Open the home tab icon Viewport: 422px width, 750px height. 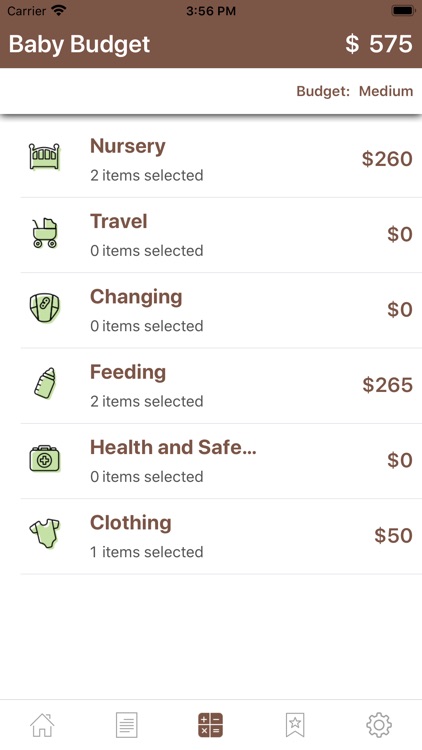pos(42,725)
